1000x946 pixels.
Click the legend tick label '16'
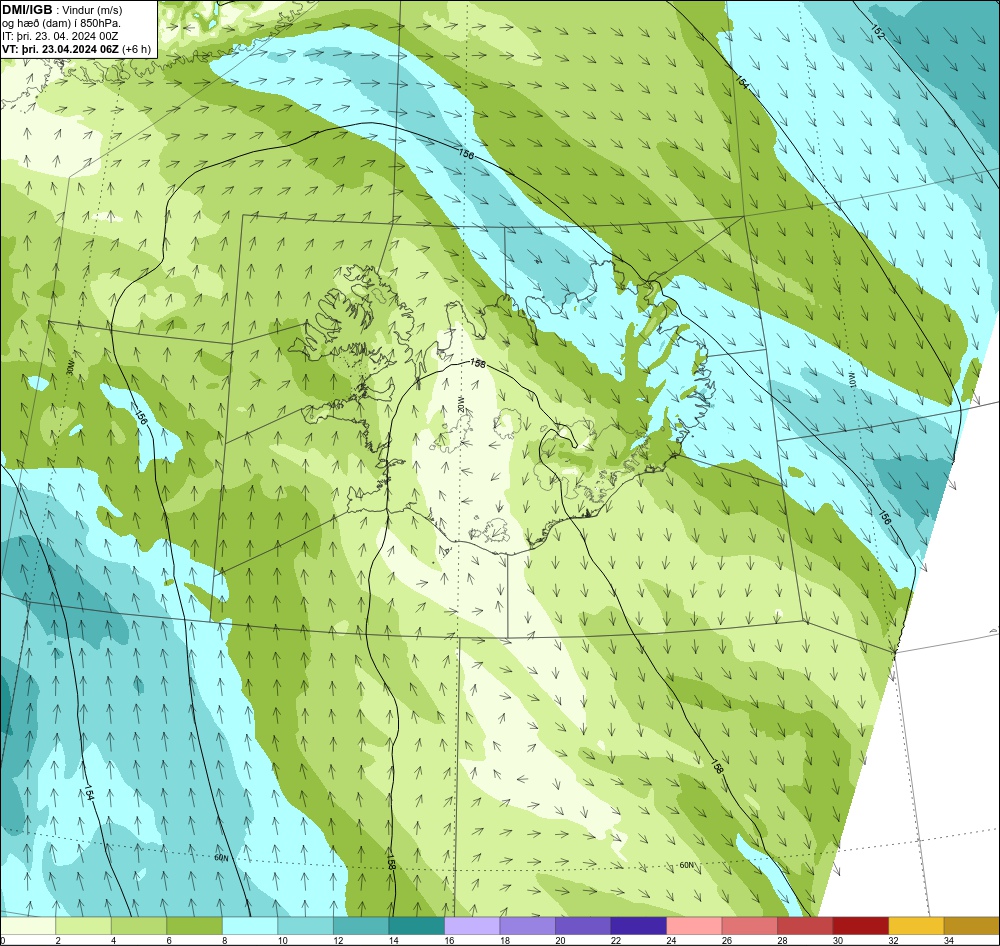pyautogui.click(x=449, y=940)
